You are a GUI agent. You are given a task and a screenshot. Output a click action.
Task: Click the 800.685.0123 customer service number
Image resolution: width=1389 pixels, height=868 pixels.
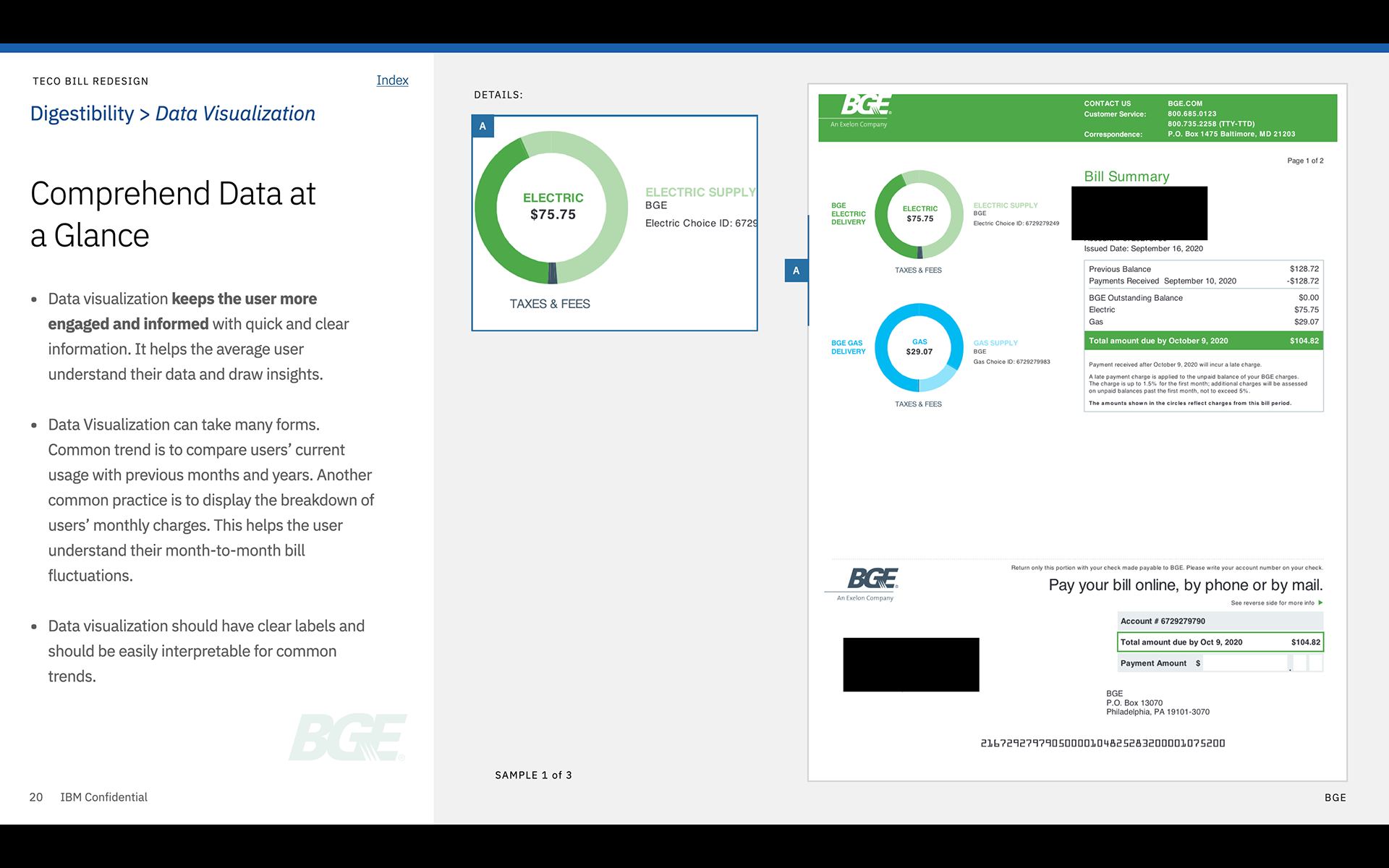pyautogui.click(x=1192, y=114)
